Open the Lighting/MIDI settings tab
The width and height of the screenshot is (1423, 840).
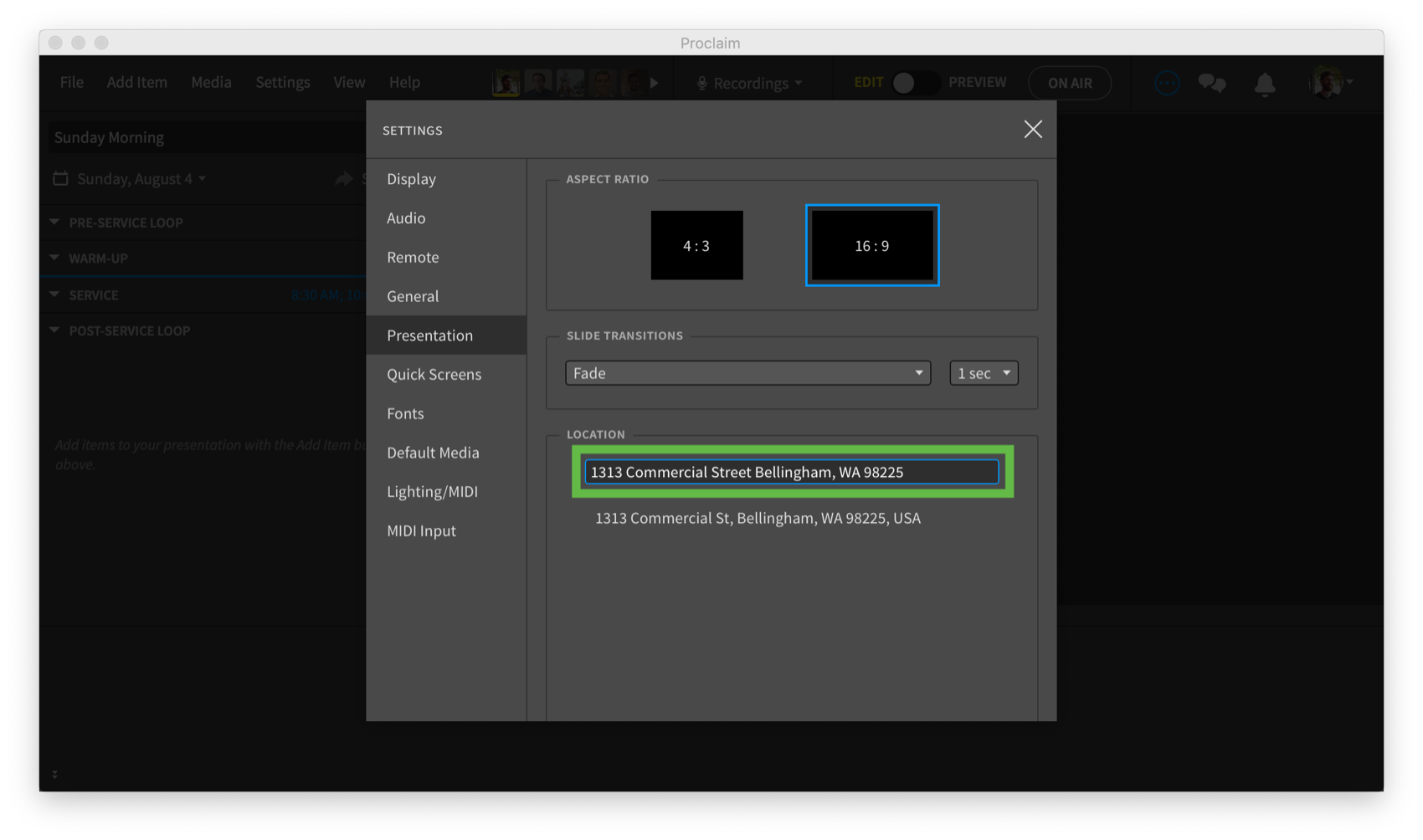click(432, 491)
